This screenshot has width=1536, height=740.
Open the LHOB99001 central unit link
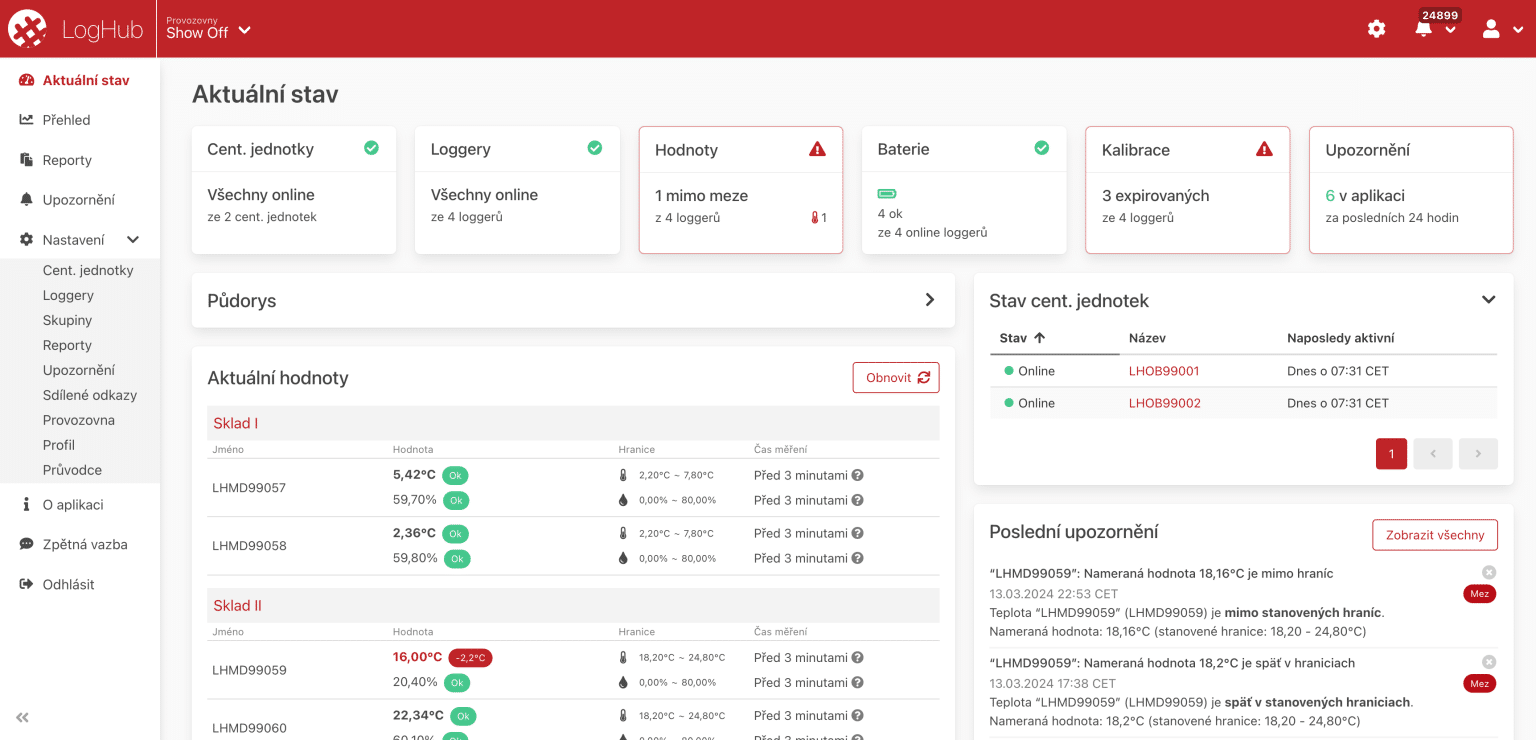coord(1164,371)
